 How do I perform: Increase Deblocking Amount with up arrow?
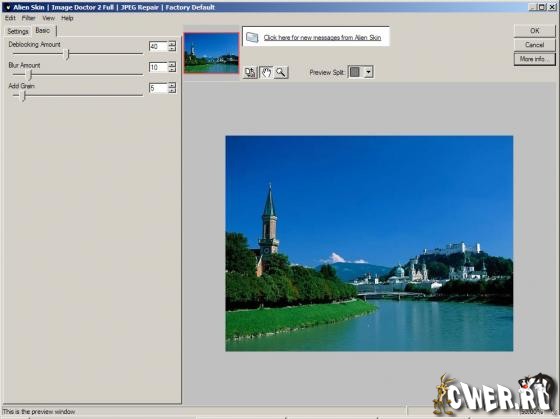pyautogui.click(x=172, y=44)
